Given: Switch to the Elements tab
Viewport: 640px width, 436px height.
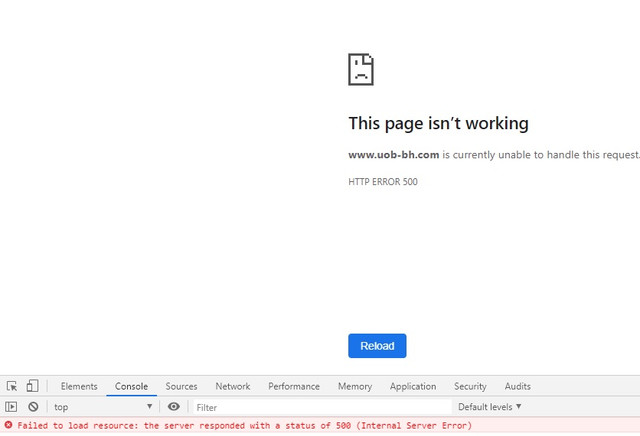Looking at the screenshot, I should (x=79, y=386).
